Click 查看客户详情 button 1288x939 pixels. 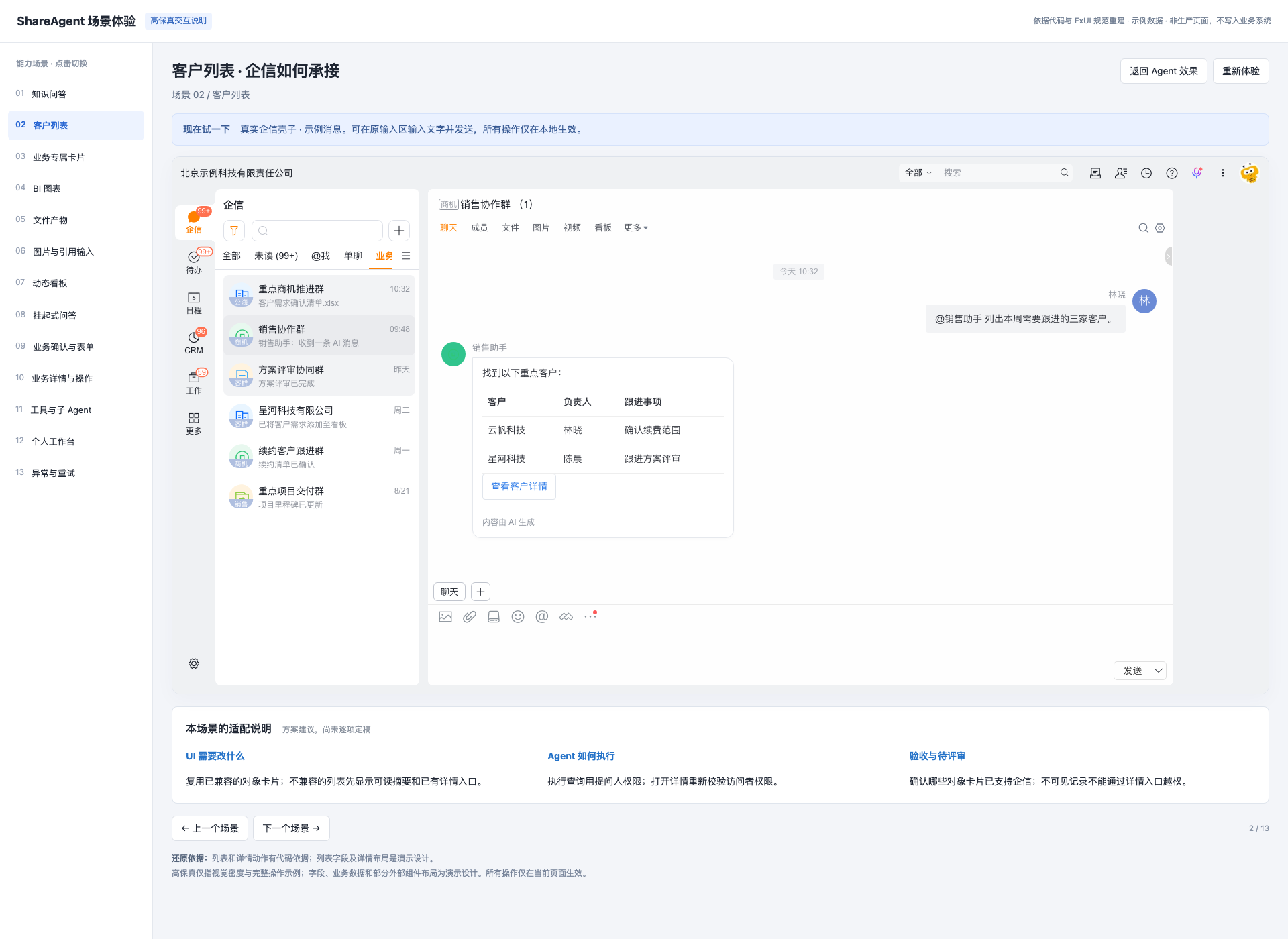click(519, 486)
